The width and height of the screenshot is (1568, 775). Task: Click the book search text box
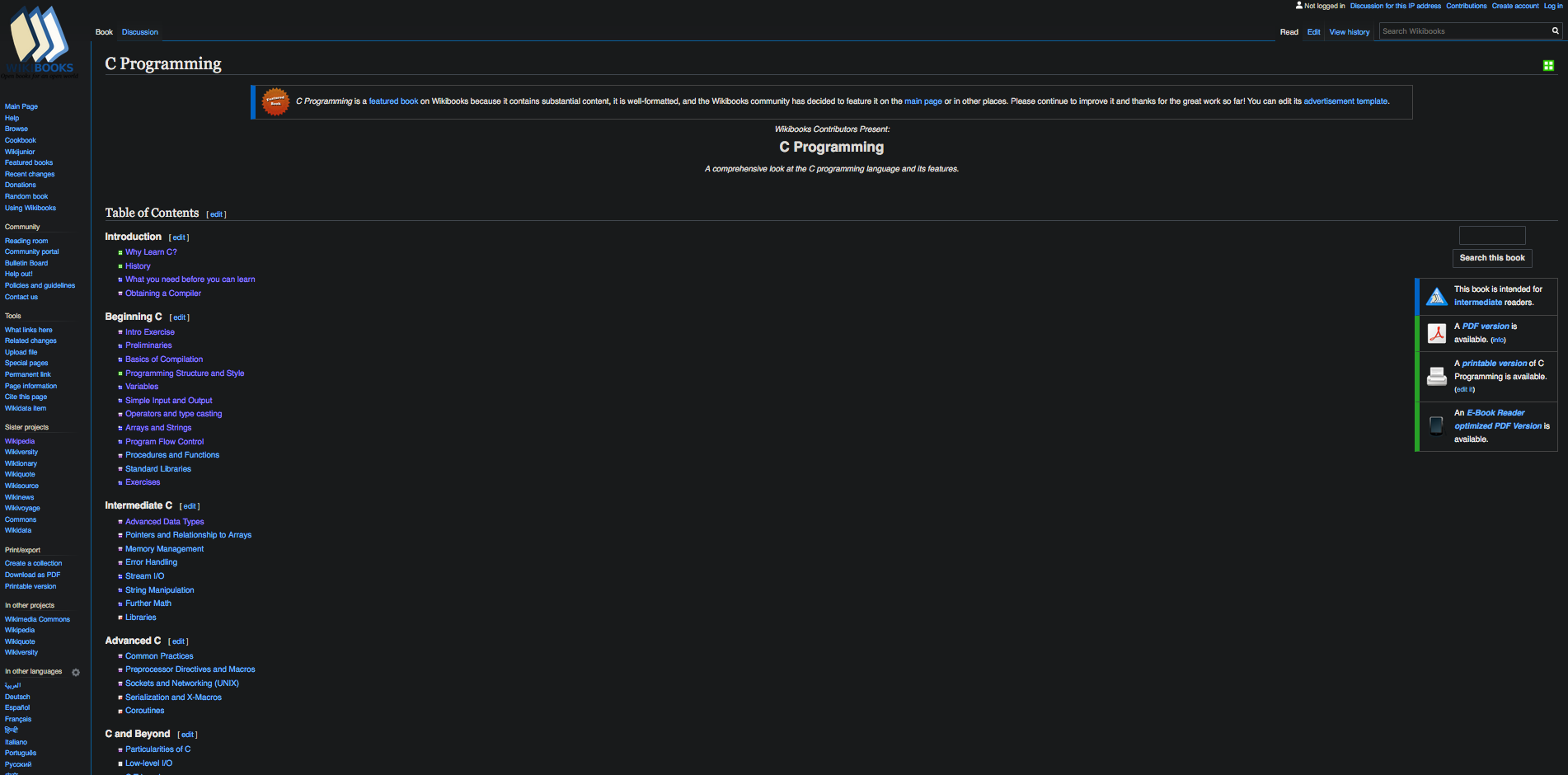[x=1492, y=235]
